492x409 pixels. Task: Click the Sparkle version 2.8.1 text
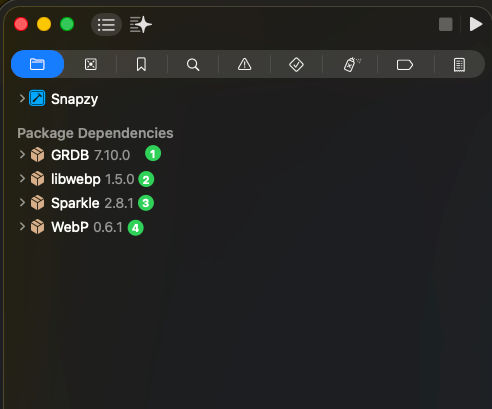(119, 203)
